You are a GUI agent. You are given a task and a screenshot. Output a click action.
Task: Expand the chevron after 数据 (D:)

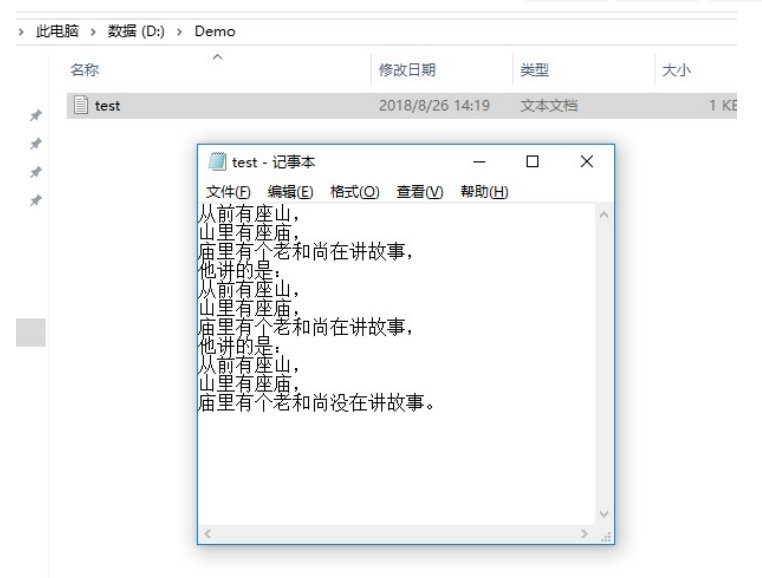click(180, 32)
